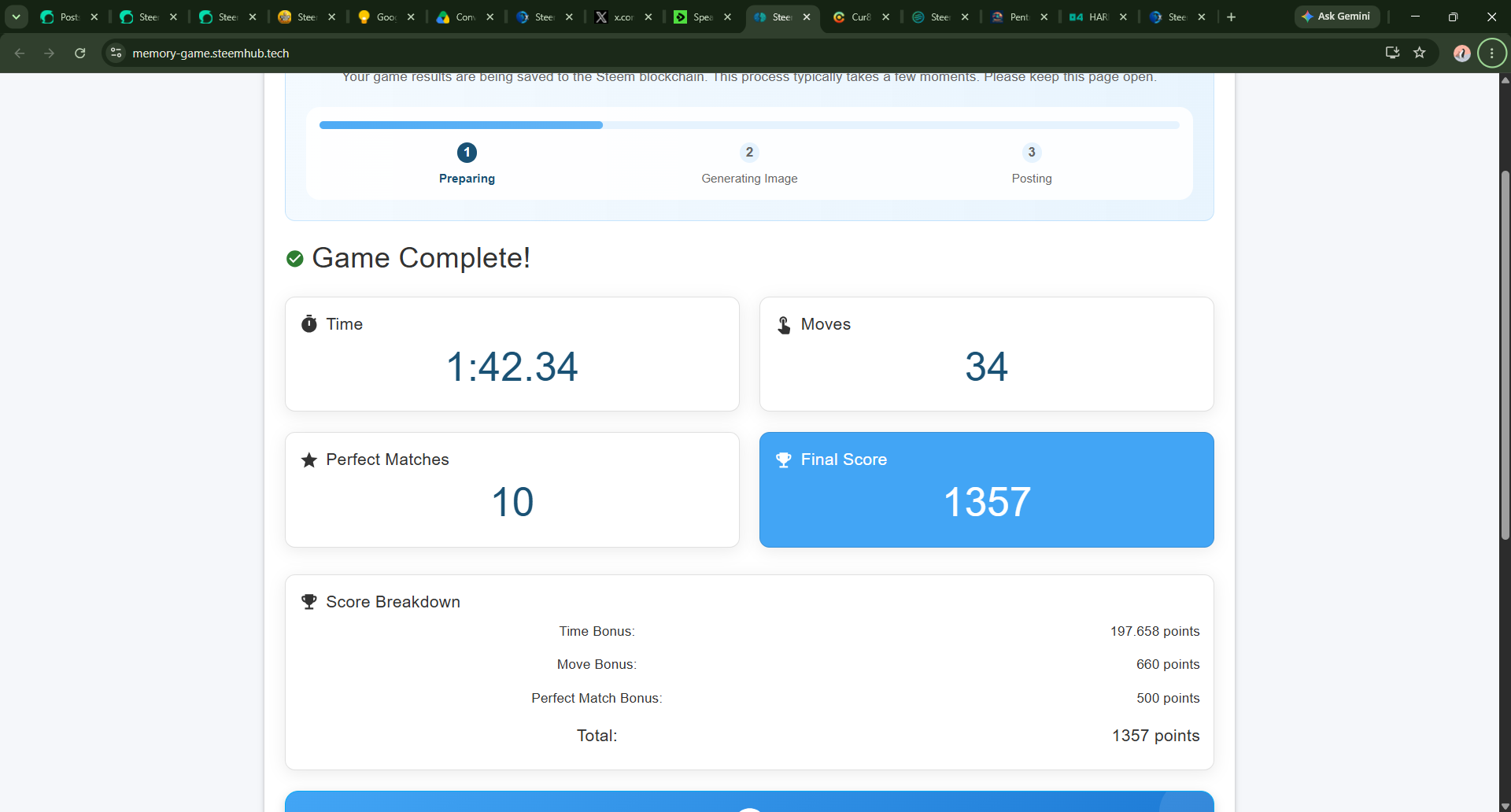Reload the memory-game page

pyautogui.click(x=79, y=53)
